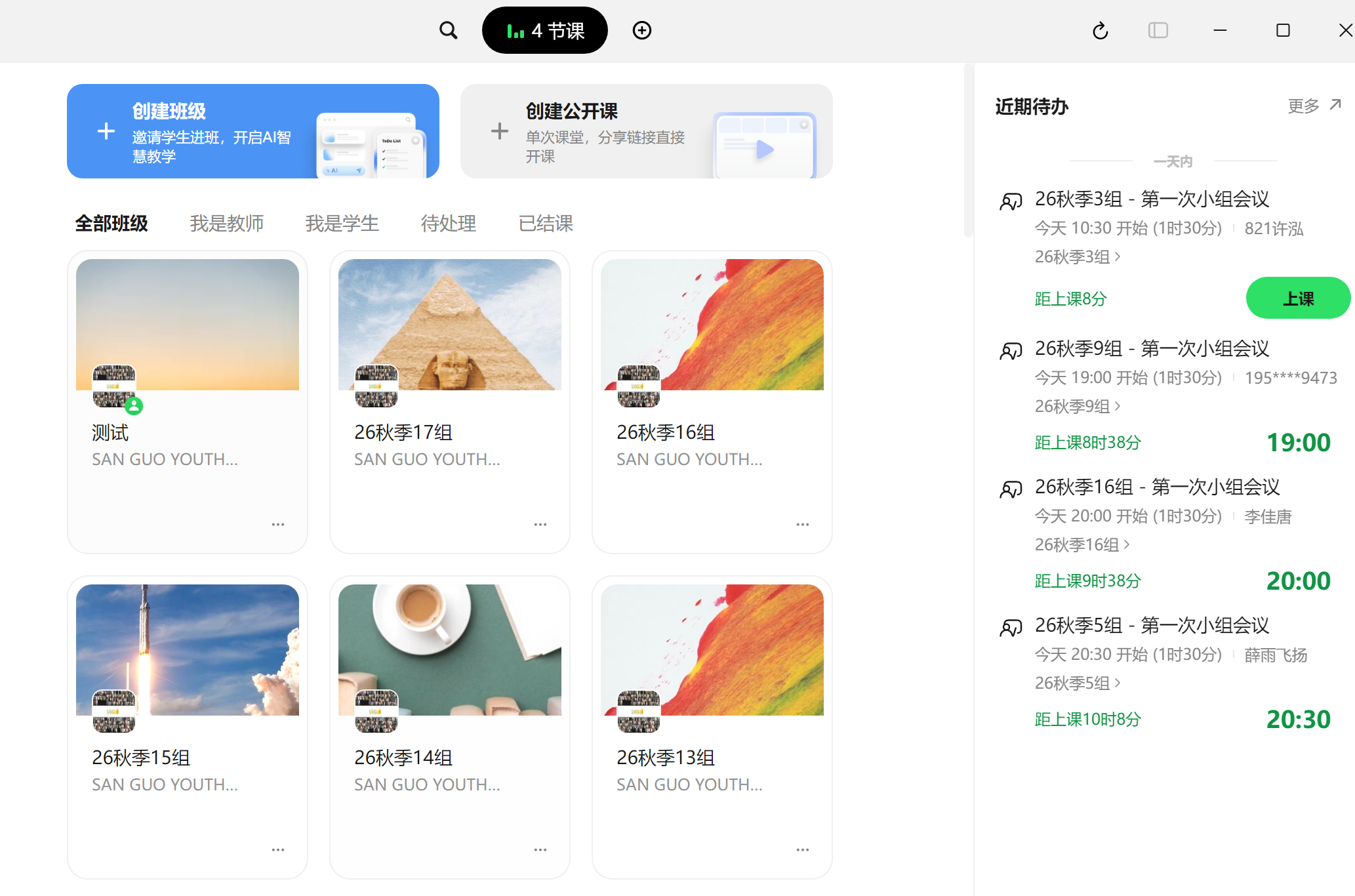
Task: Click the 26秋季16组 class avatar icon
Action: pyautogui.click(x=639, y=386)
